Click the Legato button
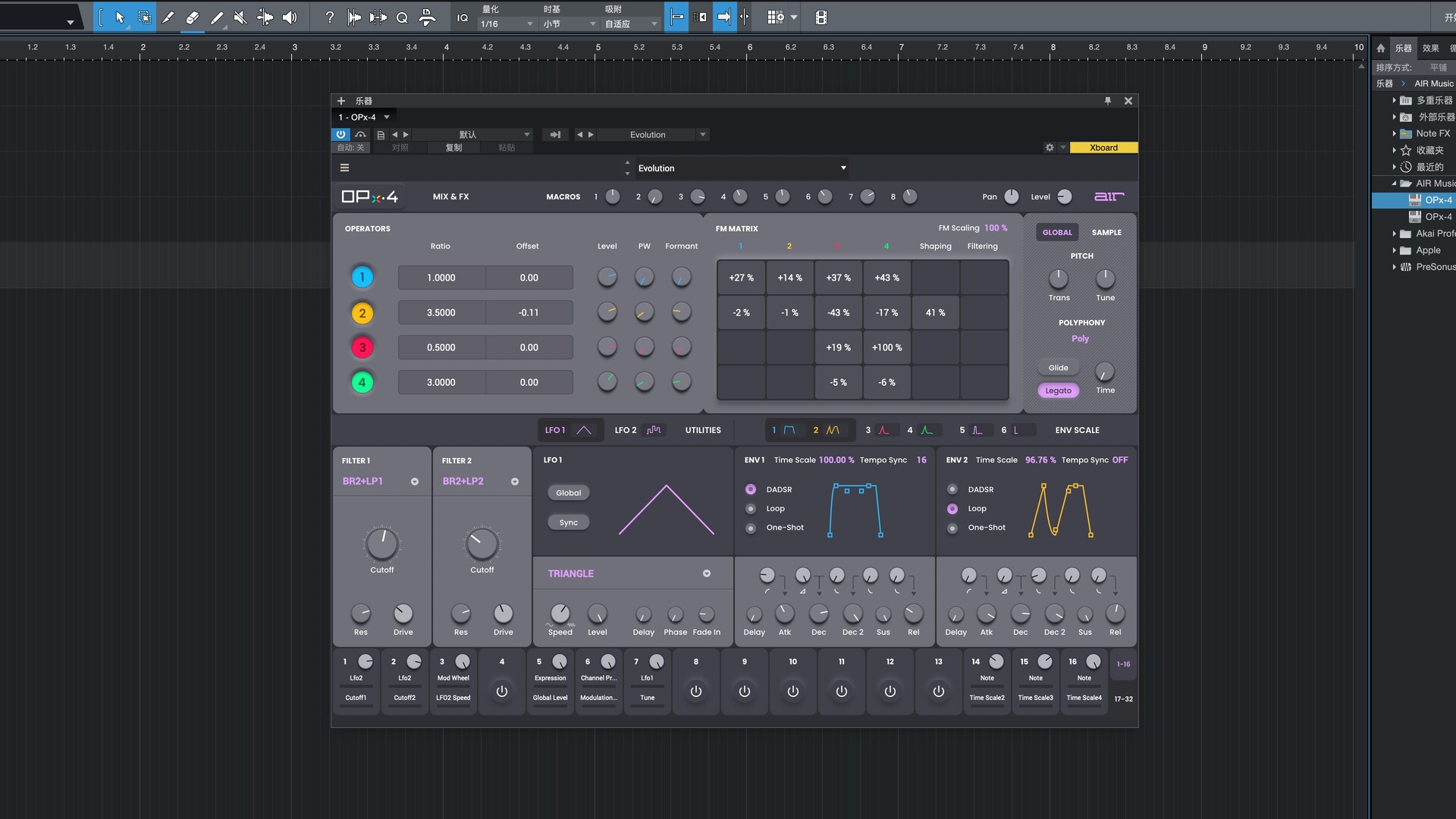This screenshot has width=1456, height=819. 1058,391
